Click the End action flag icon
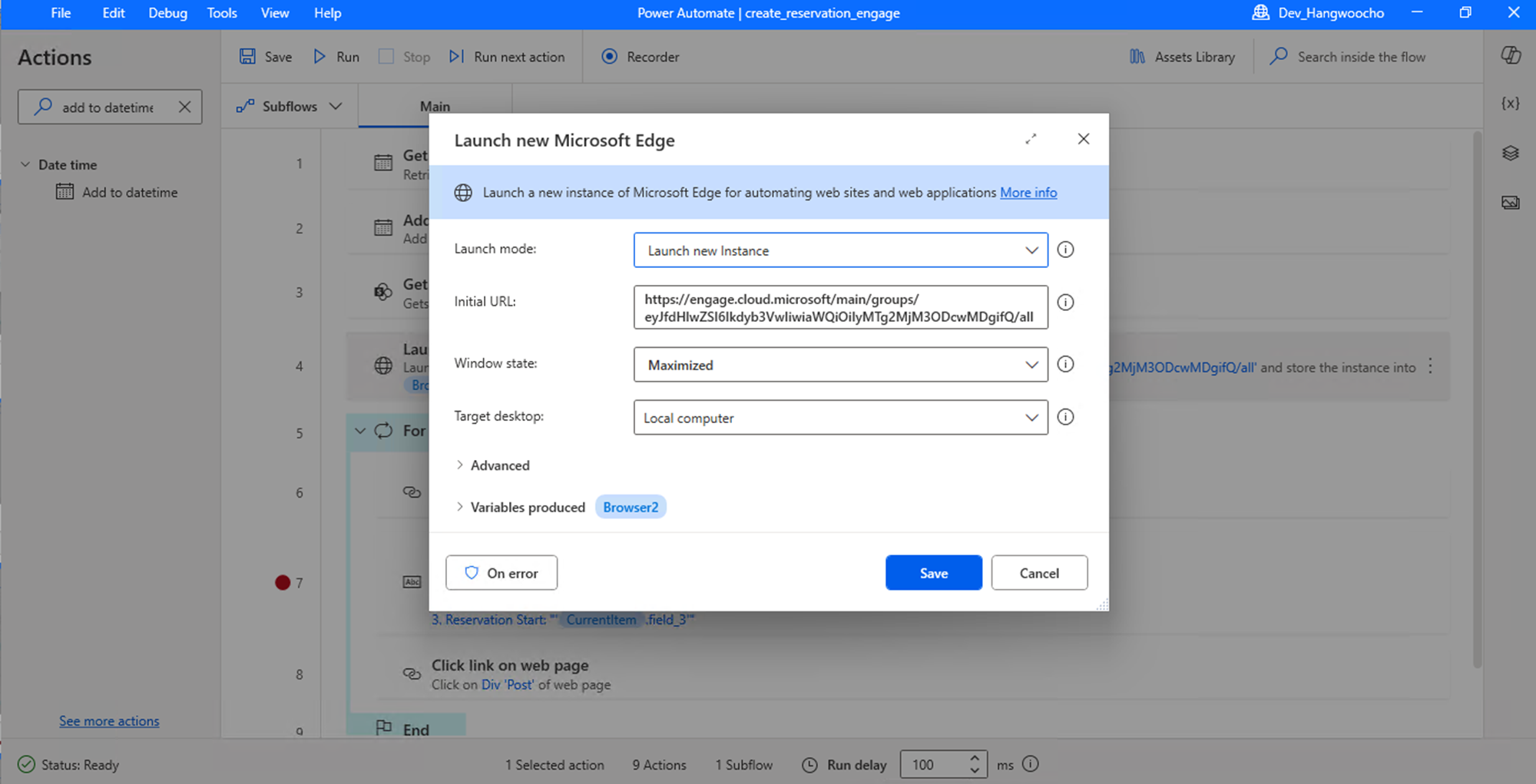Screen dimensions: 1536x784 (x=384, y=727)
